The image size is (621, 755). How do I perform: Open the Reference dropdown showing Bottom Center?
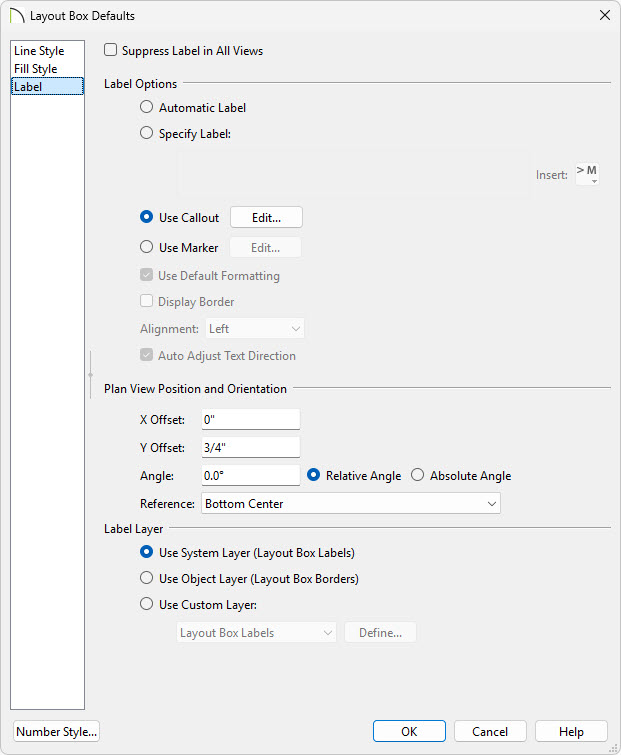tap(351, 504)
